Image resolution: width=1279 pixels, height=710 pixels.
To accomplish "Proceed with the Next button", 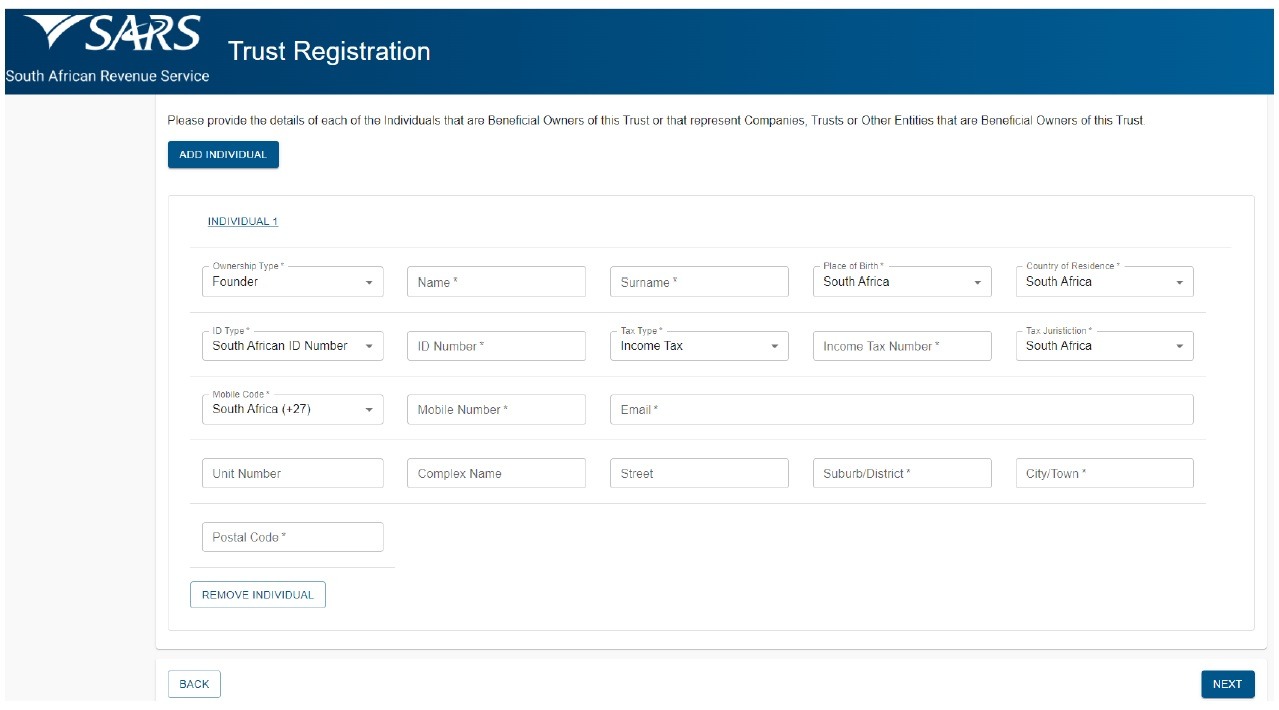I will pos(1227,684).
